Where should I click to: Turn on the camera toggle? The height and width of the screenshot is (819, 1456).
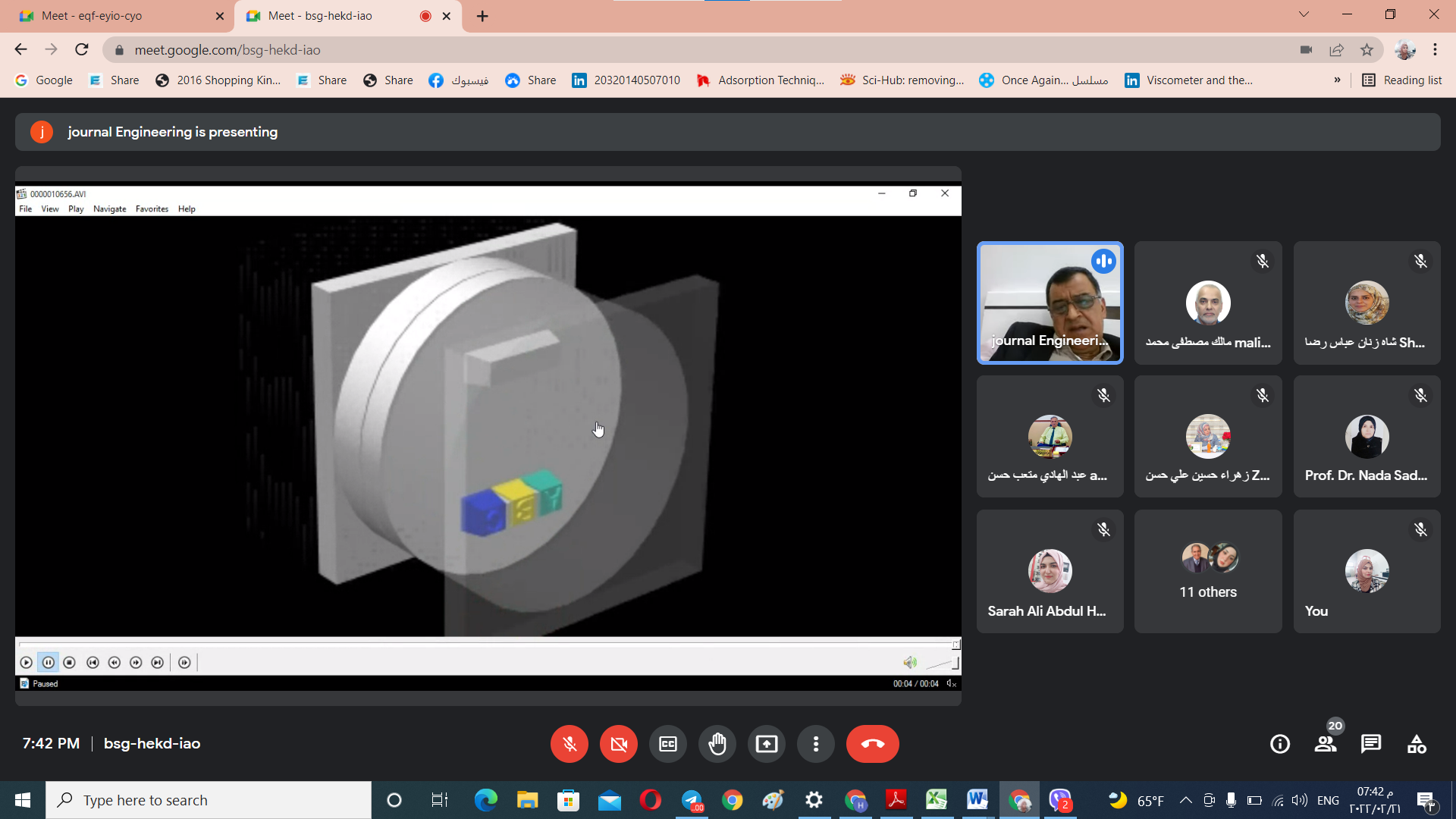click(x=619, y=744)
